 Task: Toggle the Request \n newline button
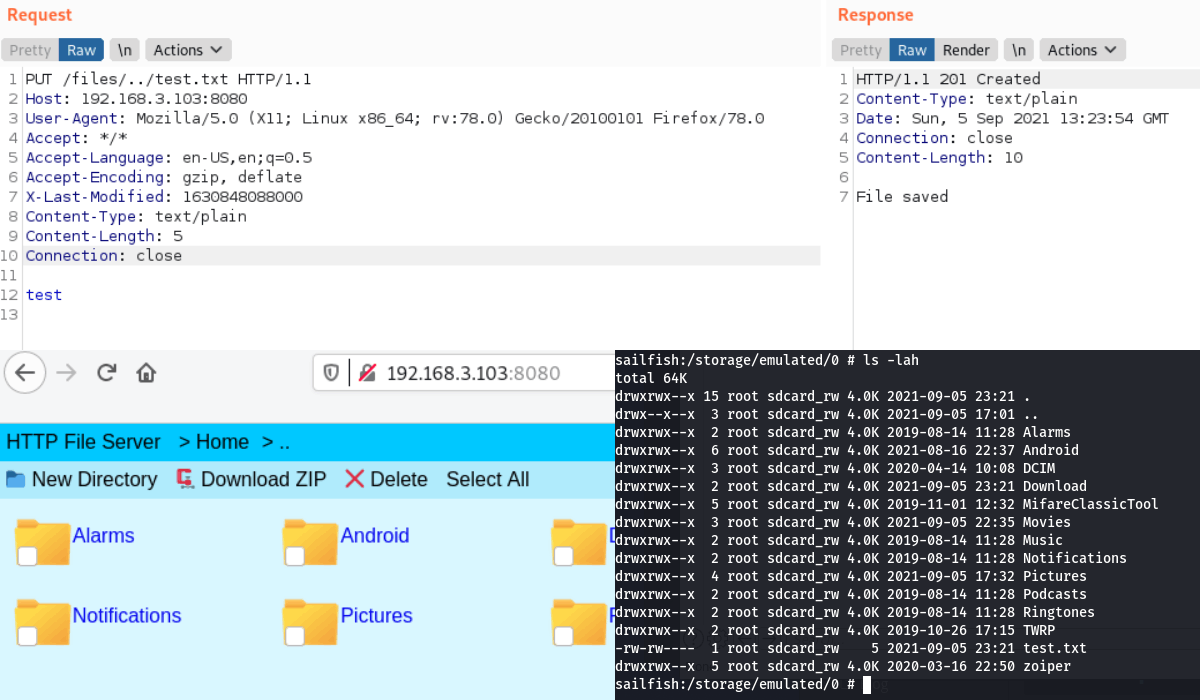[125, 50]
